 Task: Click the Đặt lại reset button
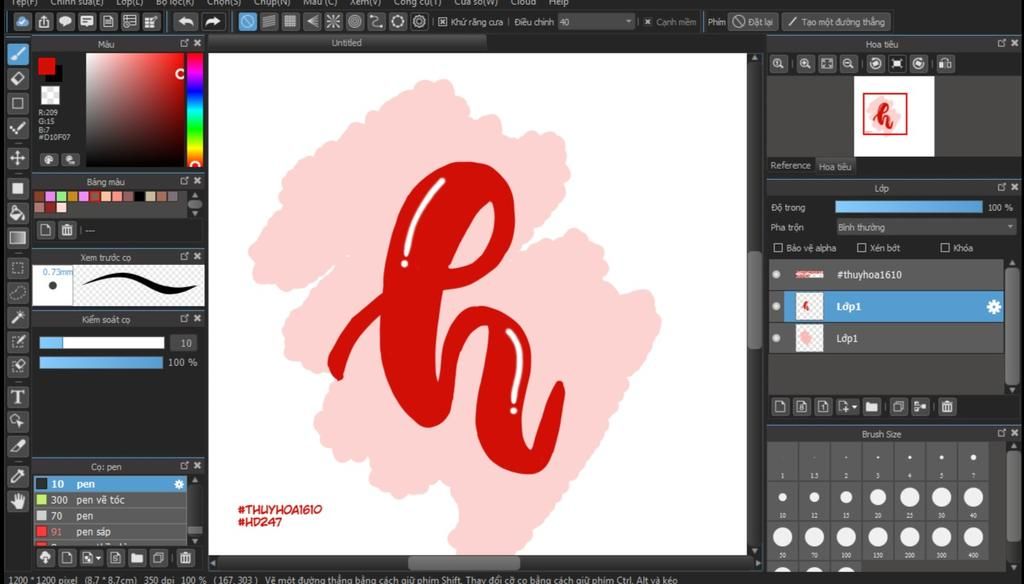[752, 22]
